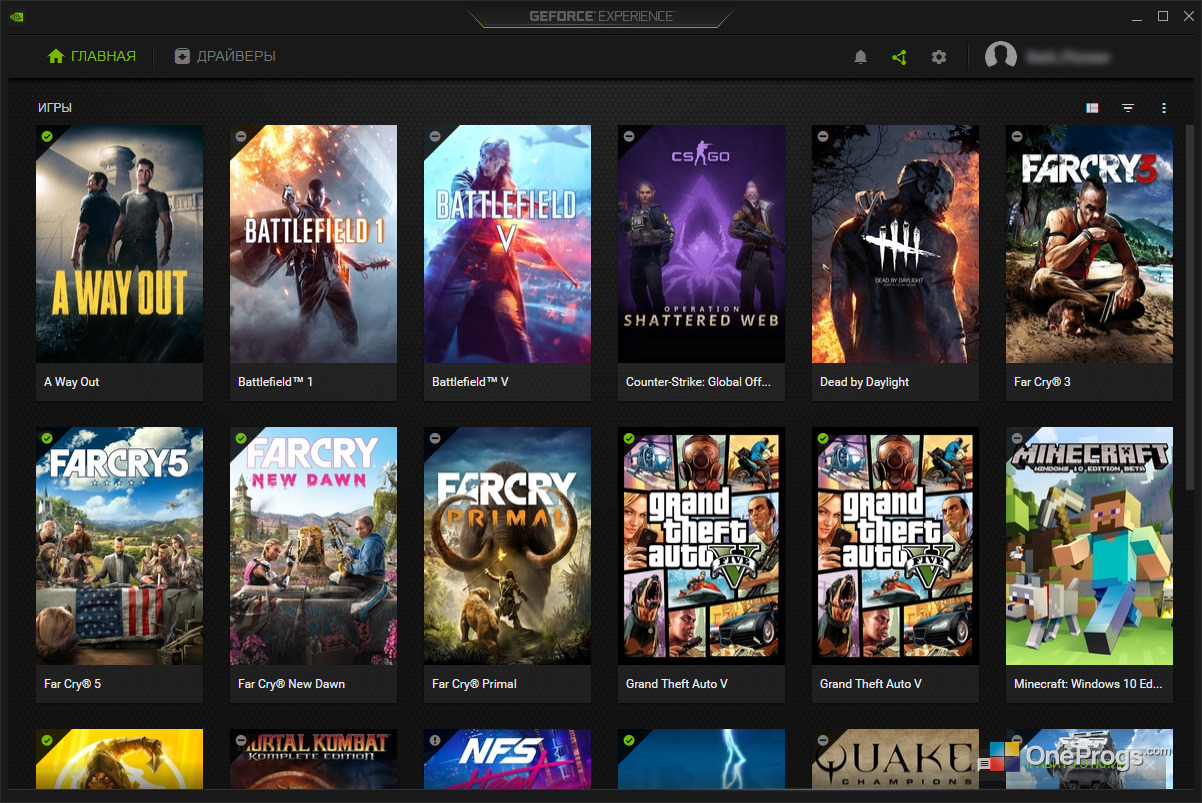Click the user avatar picture
Image resolution: width=1202 pixels, height=803 pixels.
1001,57
